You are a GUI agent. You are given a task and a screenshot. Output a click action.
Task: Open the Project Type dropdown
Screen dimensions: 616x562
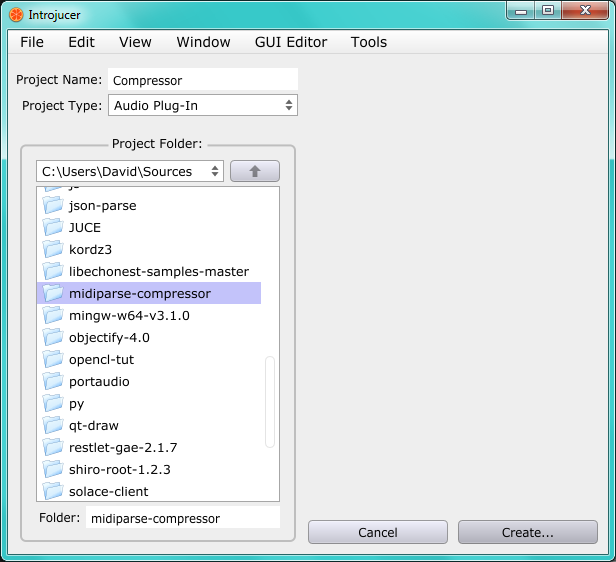[x=203, y=105]
